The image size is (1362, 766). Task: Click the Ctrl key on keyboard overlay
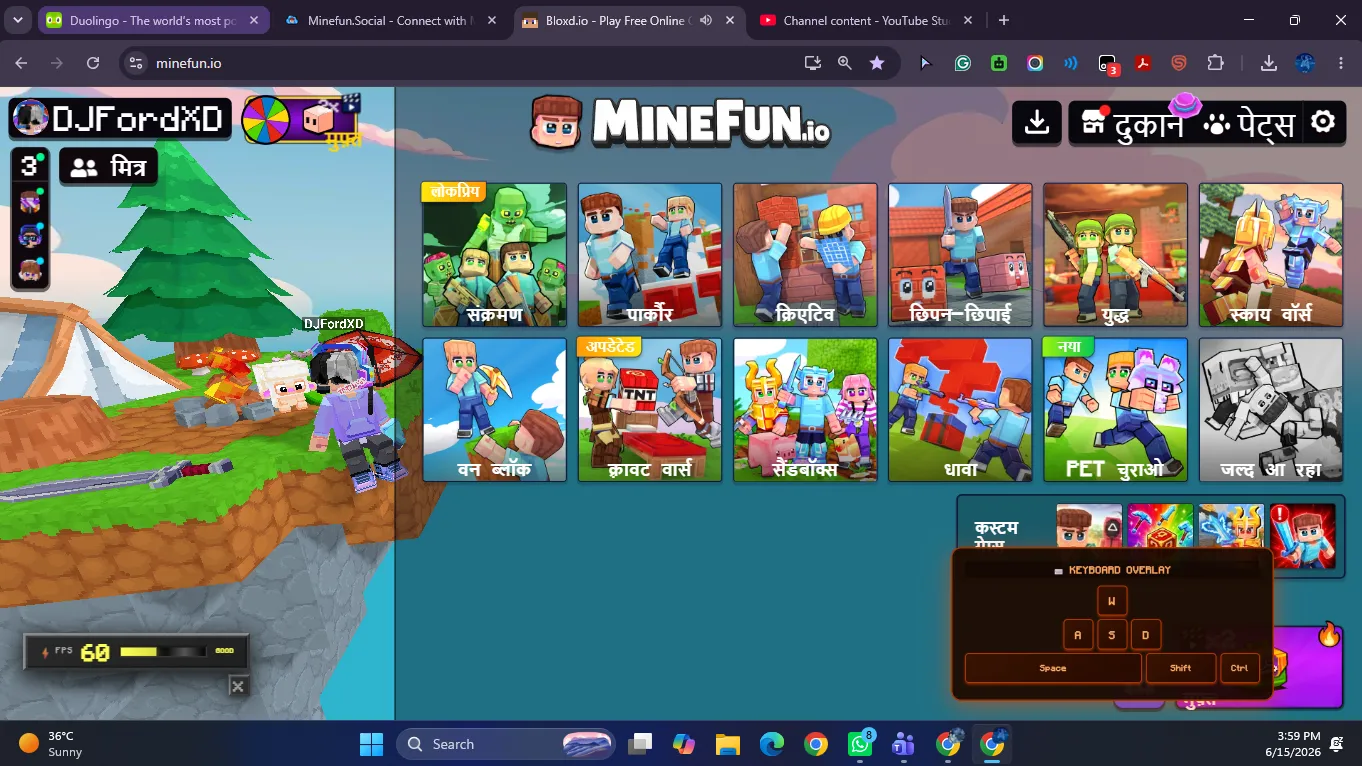click(1240, 668)
